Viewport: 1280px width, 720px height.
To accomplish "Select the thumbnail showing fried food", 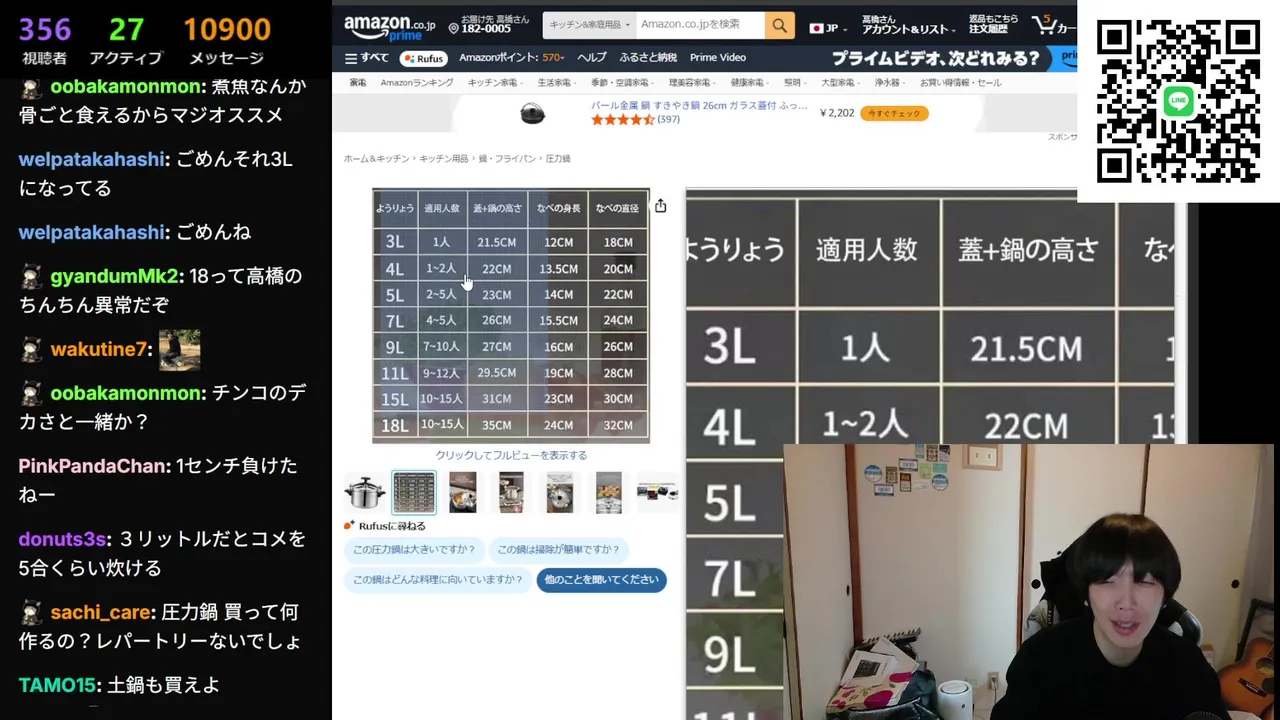I will (608, 492).
